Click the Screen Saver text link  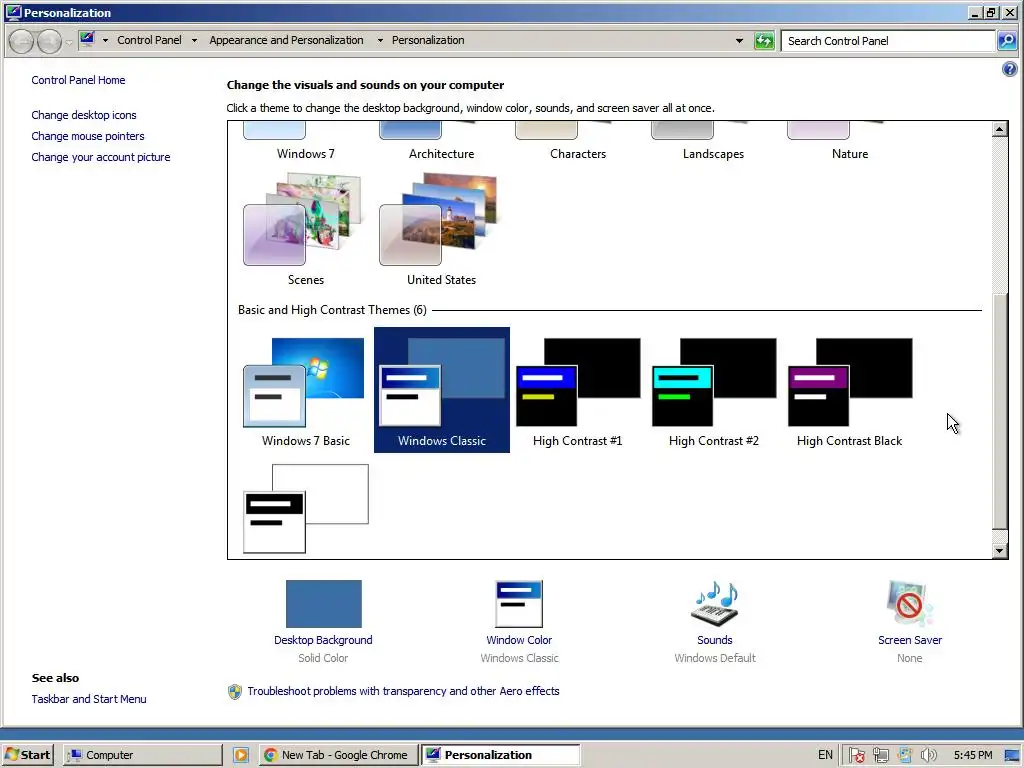pos(910,640)
